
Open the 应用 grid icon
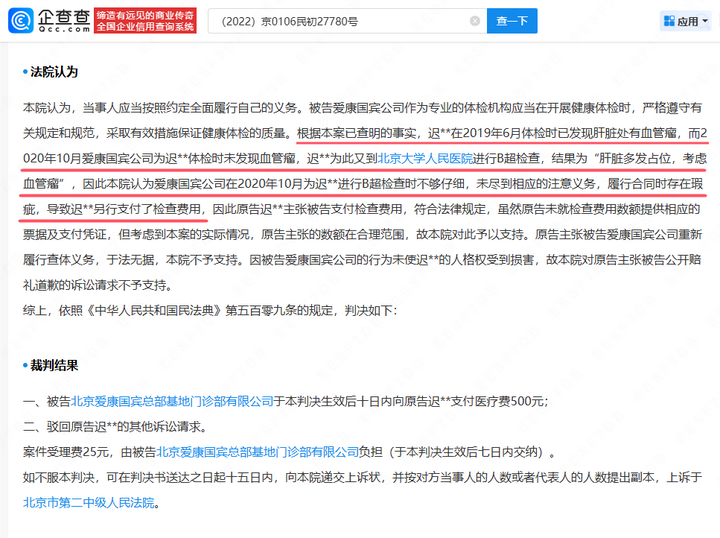pyautogui.click(x=669, y=21)
